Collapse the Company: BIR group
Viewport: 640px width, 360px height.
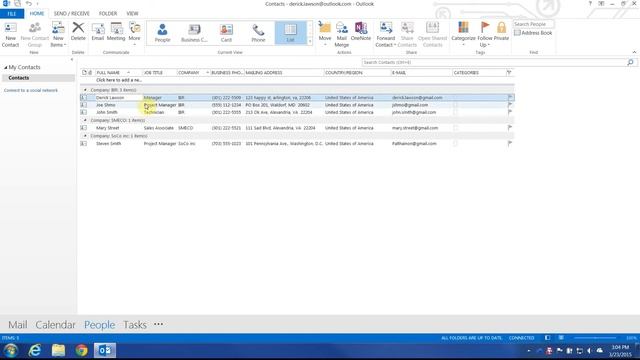click(85, 90)
